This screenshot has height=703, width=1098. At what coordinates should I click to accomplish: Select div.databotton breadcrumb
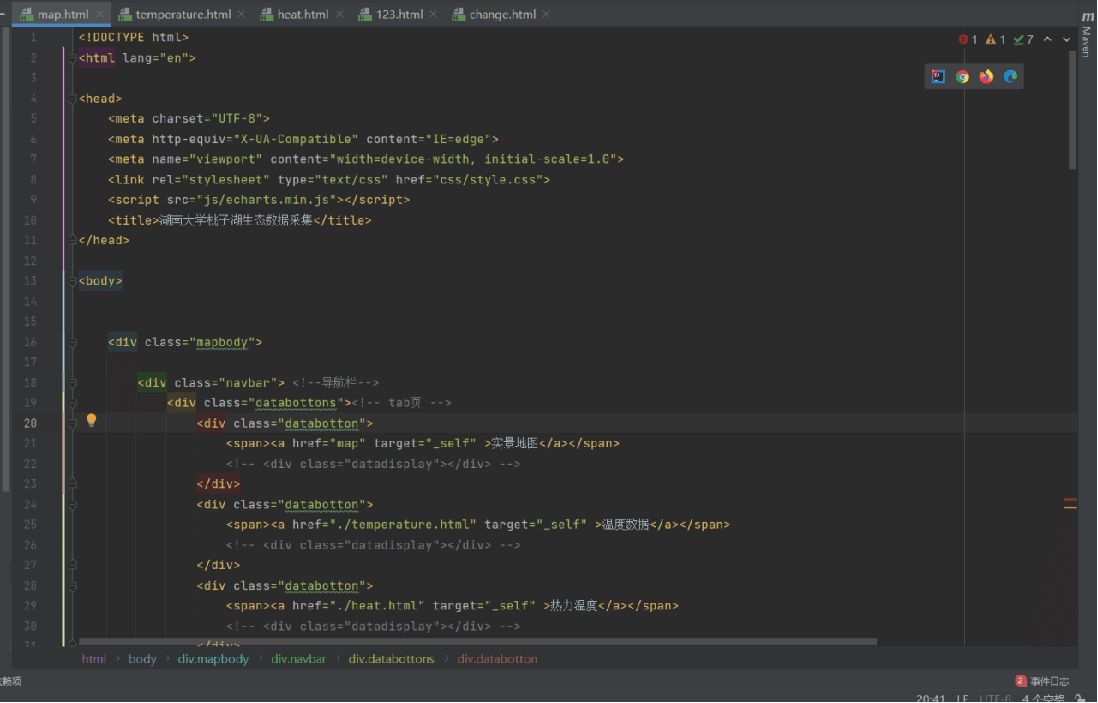tap(497, 659)
